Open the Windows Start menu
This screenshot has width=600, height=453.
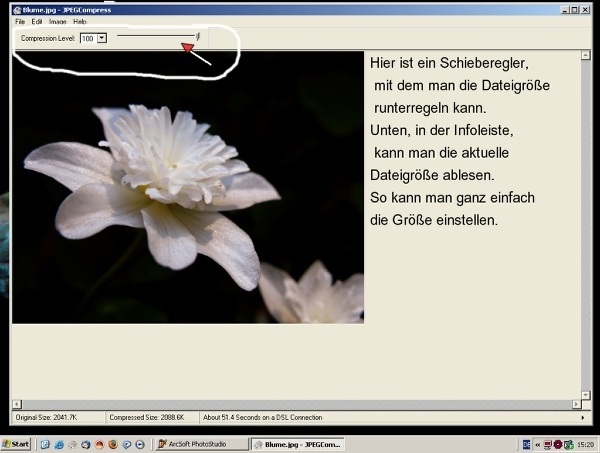tap(17, 444)
